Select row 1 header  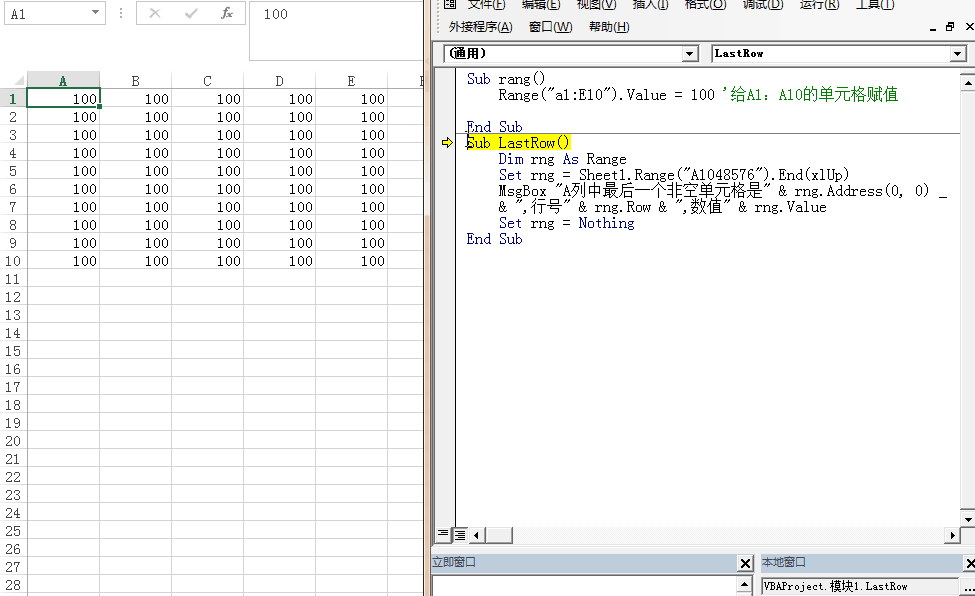pyautogui.click(x=13, y=98)
